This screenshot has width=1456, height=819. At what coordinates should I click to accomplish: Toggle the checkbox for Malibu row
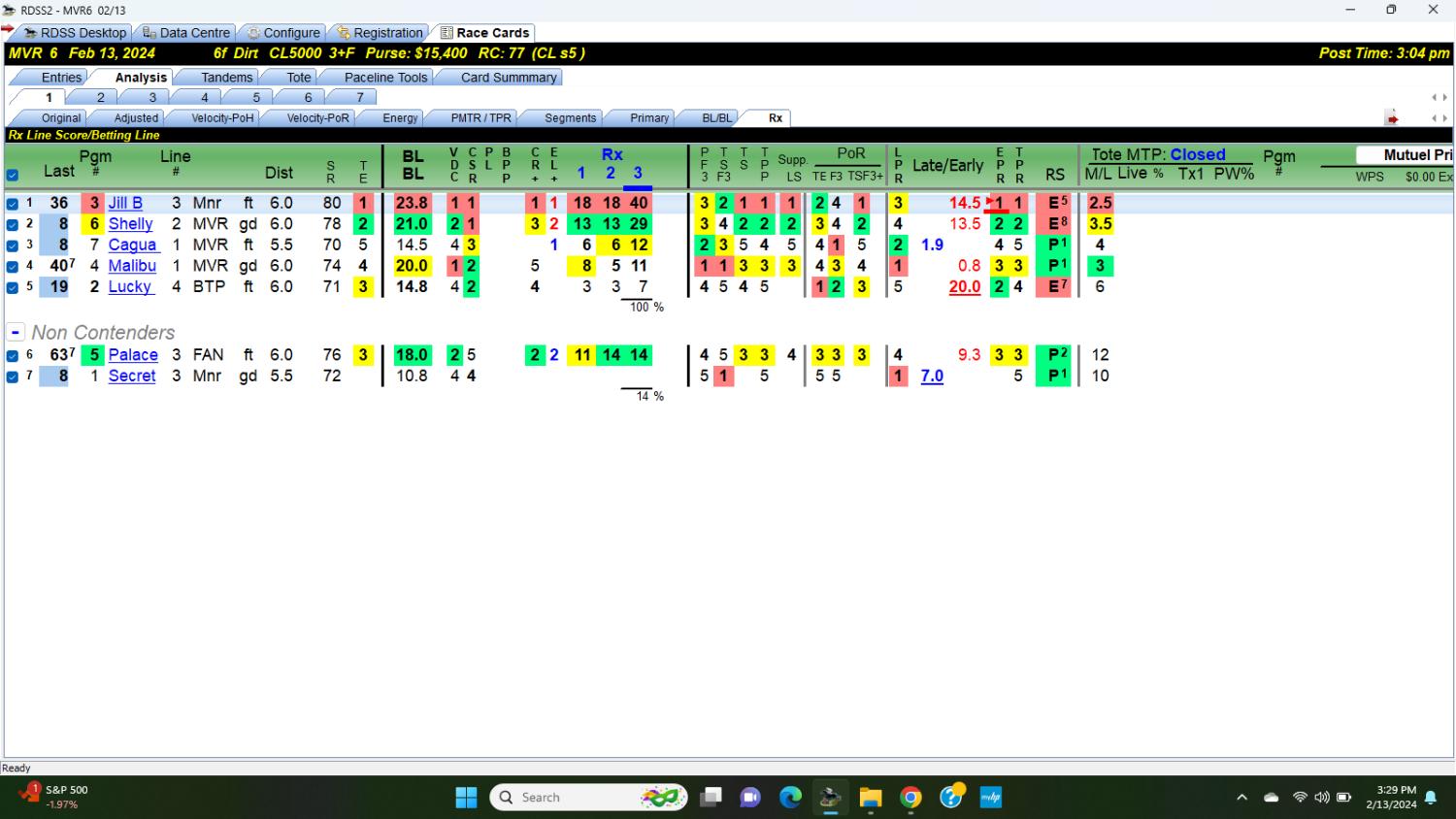click(13, 266)
